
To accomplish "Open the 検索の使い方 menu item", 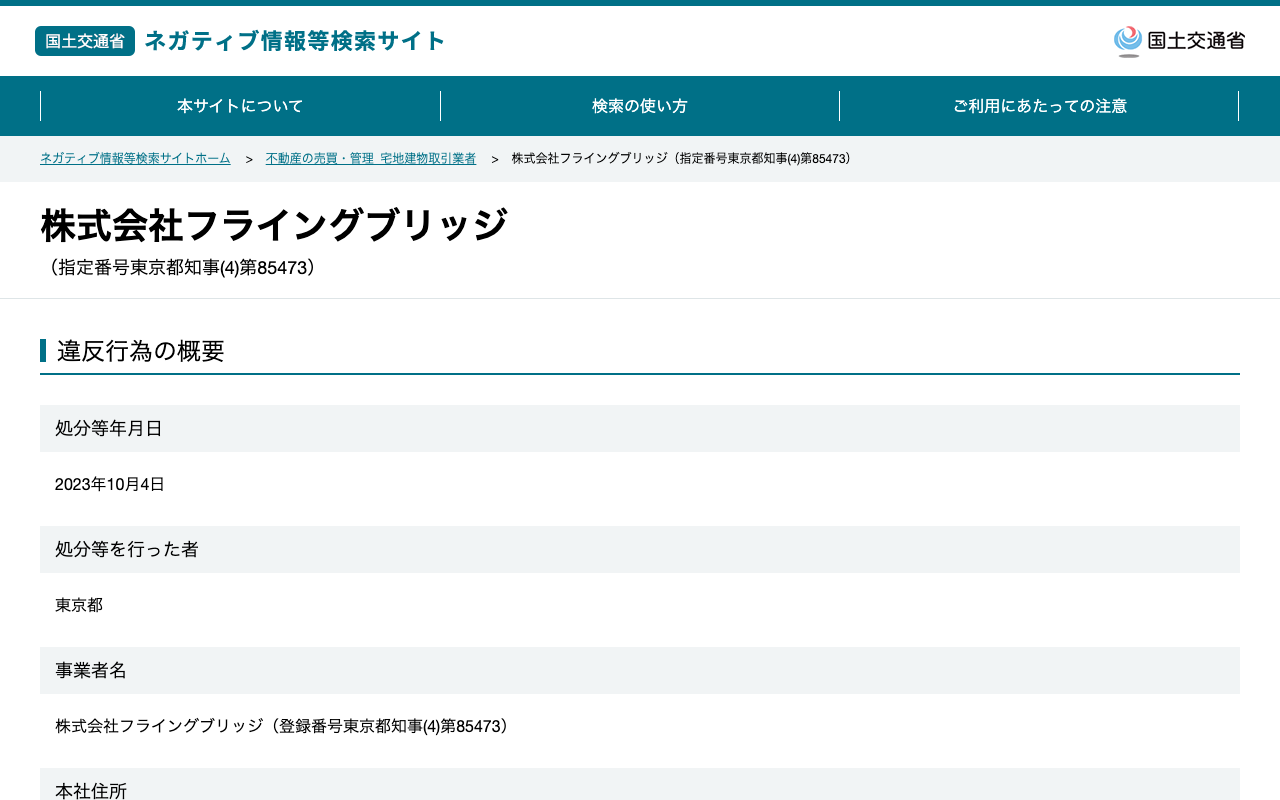I will click(640, 106).
